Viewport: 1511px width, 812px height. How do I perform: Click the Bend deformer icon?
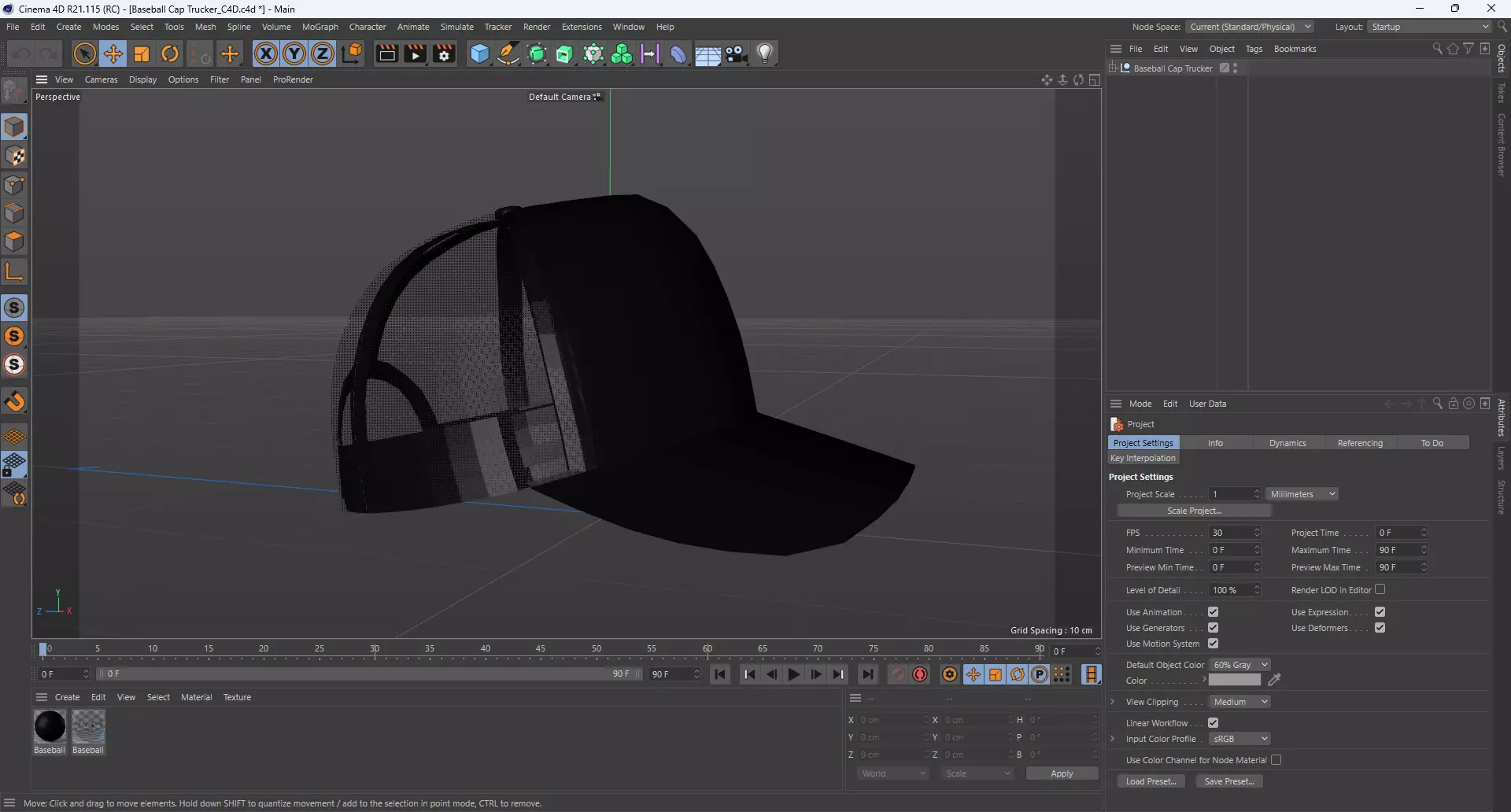tap(678, 54)
